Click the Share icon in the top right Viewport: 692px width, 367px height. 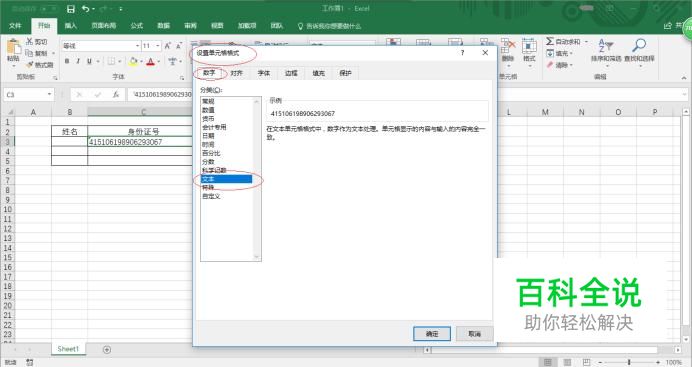point(668,26)
